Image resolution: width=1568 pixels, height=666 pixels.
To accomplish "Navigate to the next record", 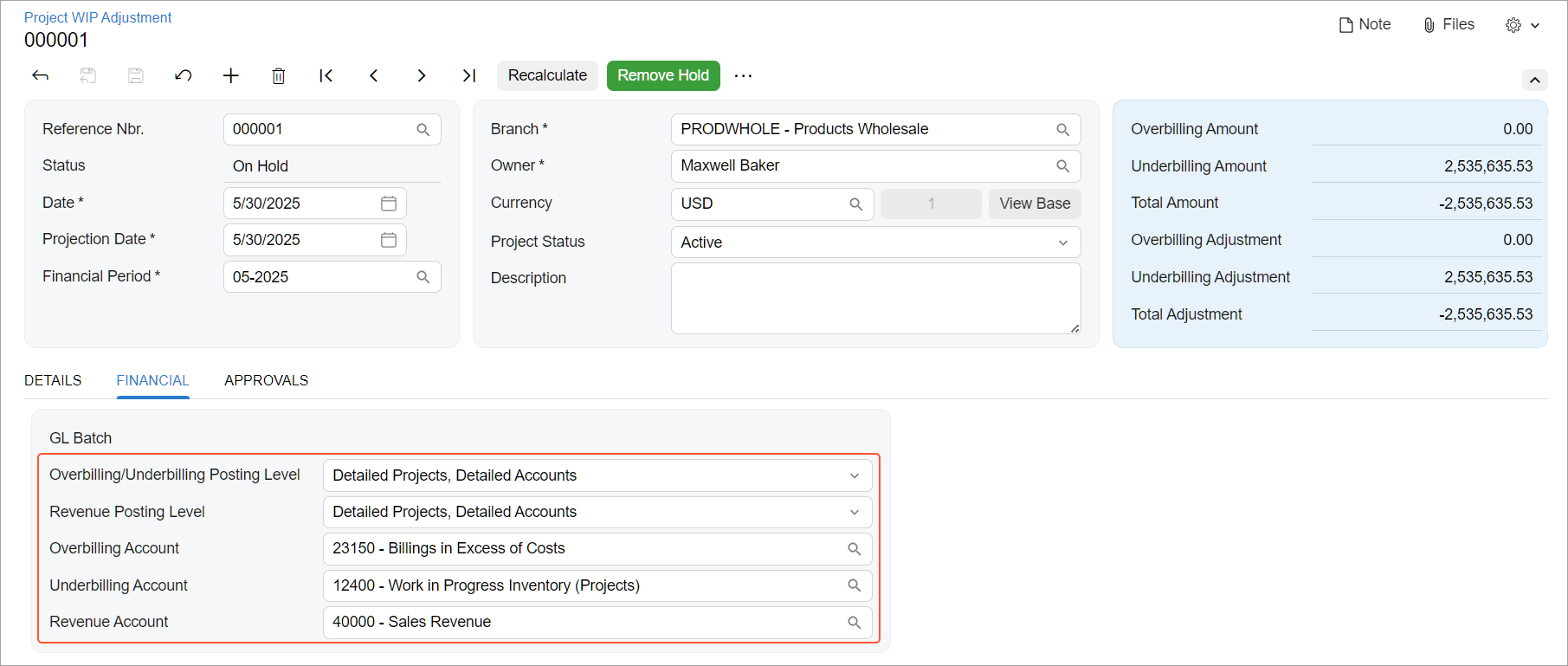I will tap(422, 75).
